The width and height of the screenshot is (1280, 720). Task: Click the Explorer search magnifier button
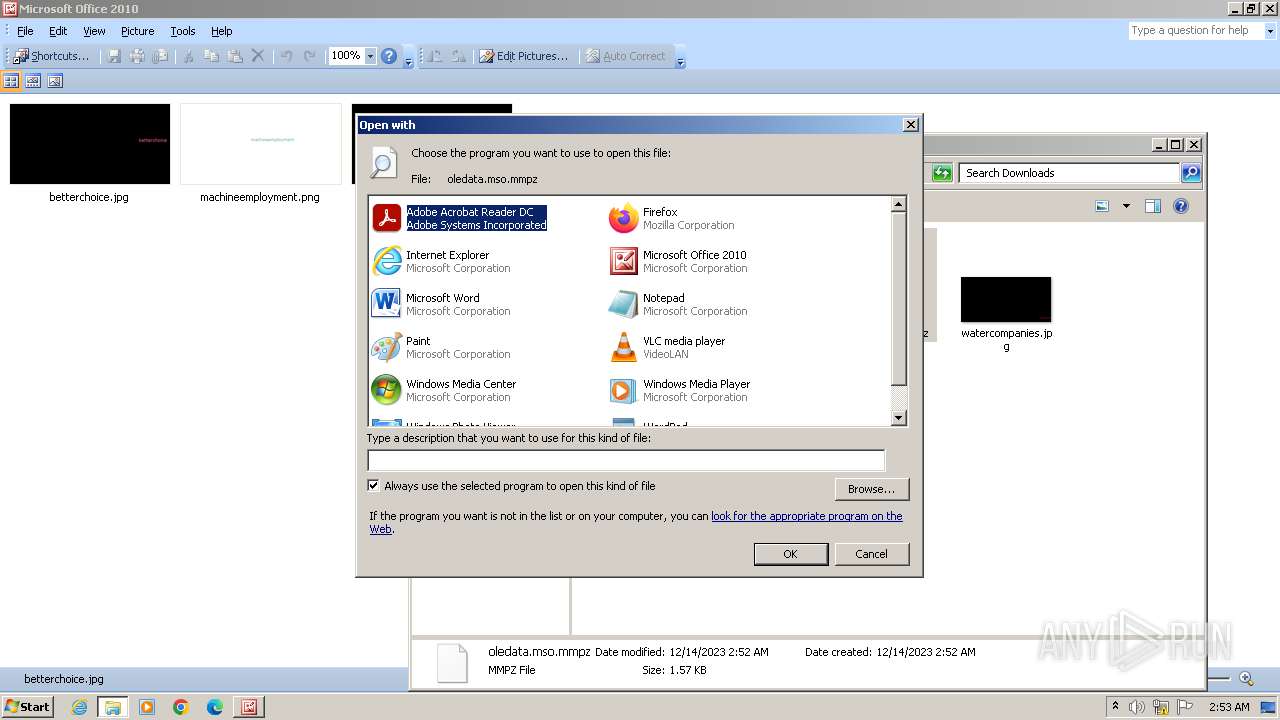(x=1190, y=173)
